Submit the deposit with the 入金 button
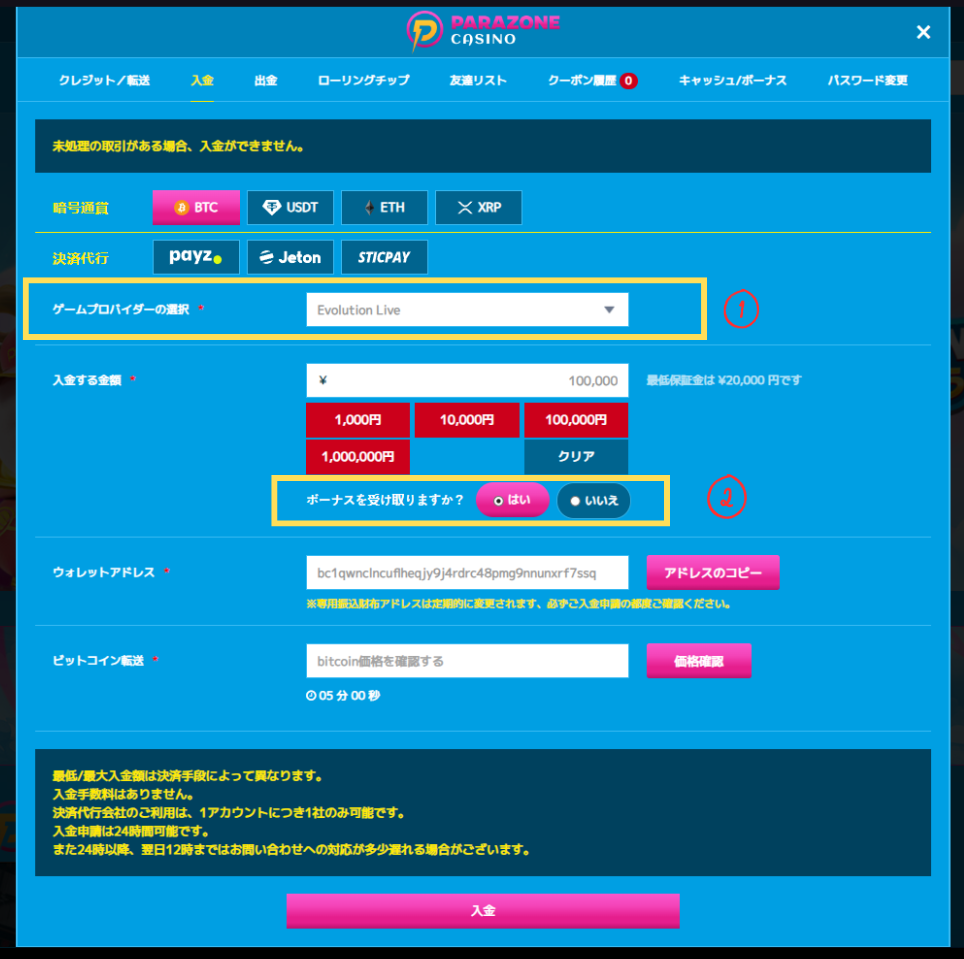 point(483,910)
